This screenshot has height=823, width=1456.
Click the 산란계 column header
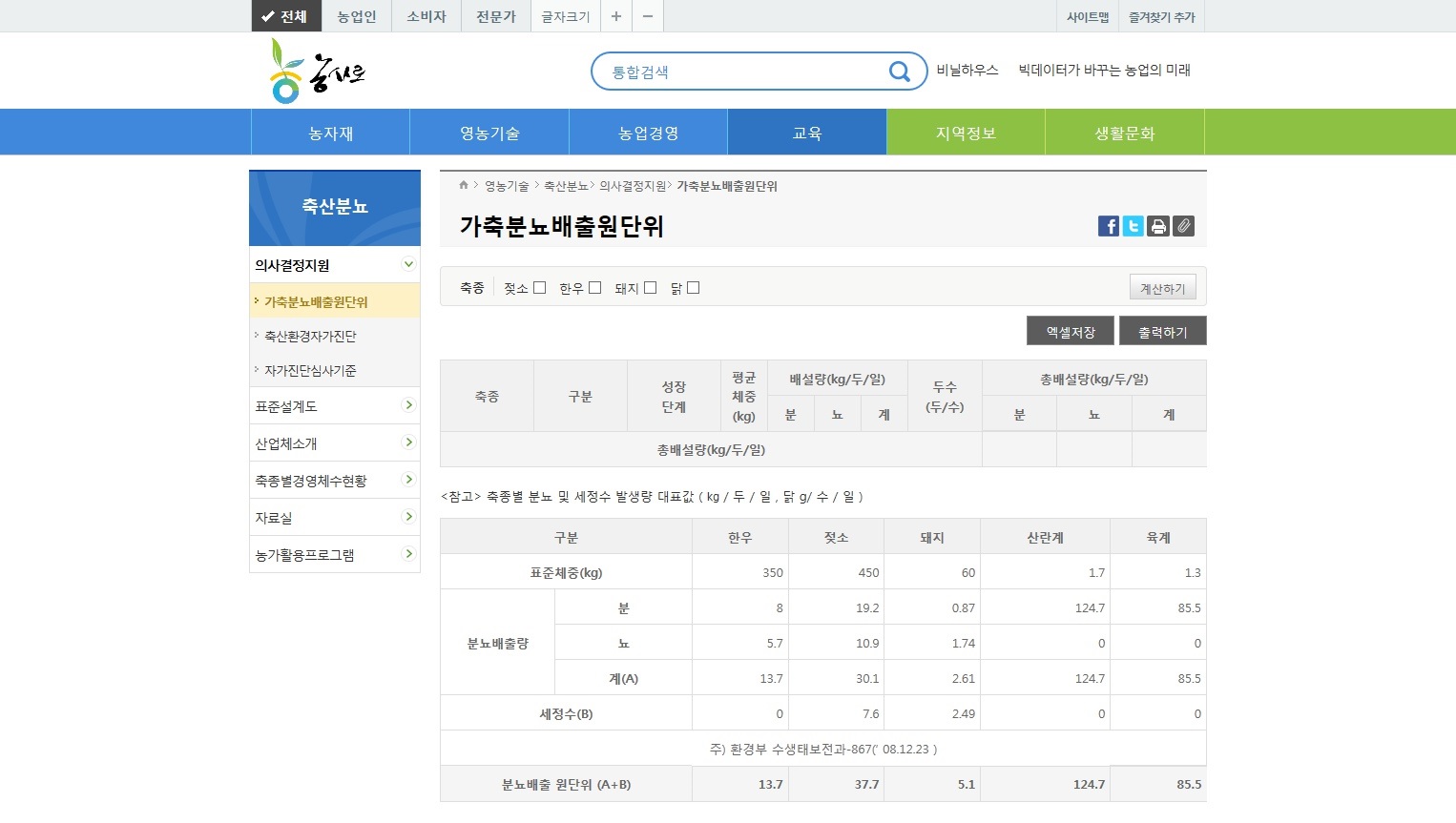pyautogui.click(x=1045, y=537)
